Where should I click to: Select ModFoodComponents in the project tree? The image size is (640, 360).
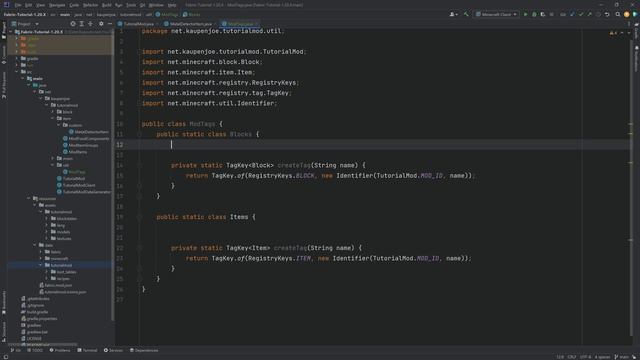point(86,139)
